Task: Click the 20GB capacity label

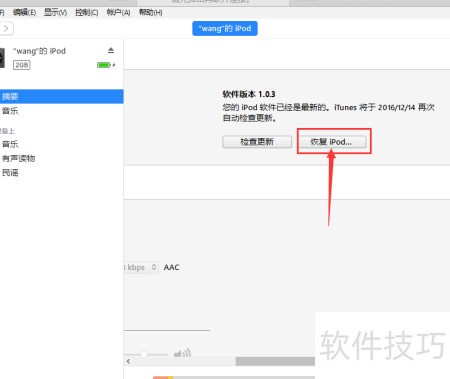Action: point(22,65)
